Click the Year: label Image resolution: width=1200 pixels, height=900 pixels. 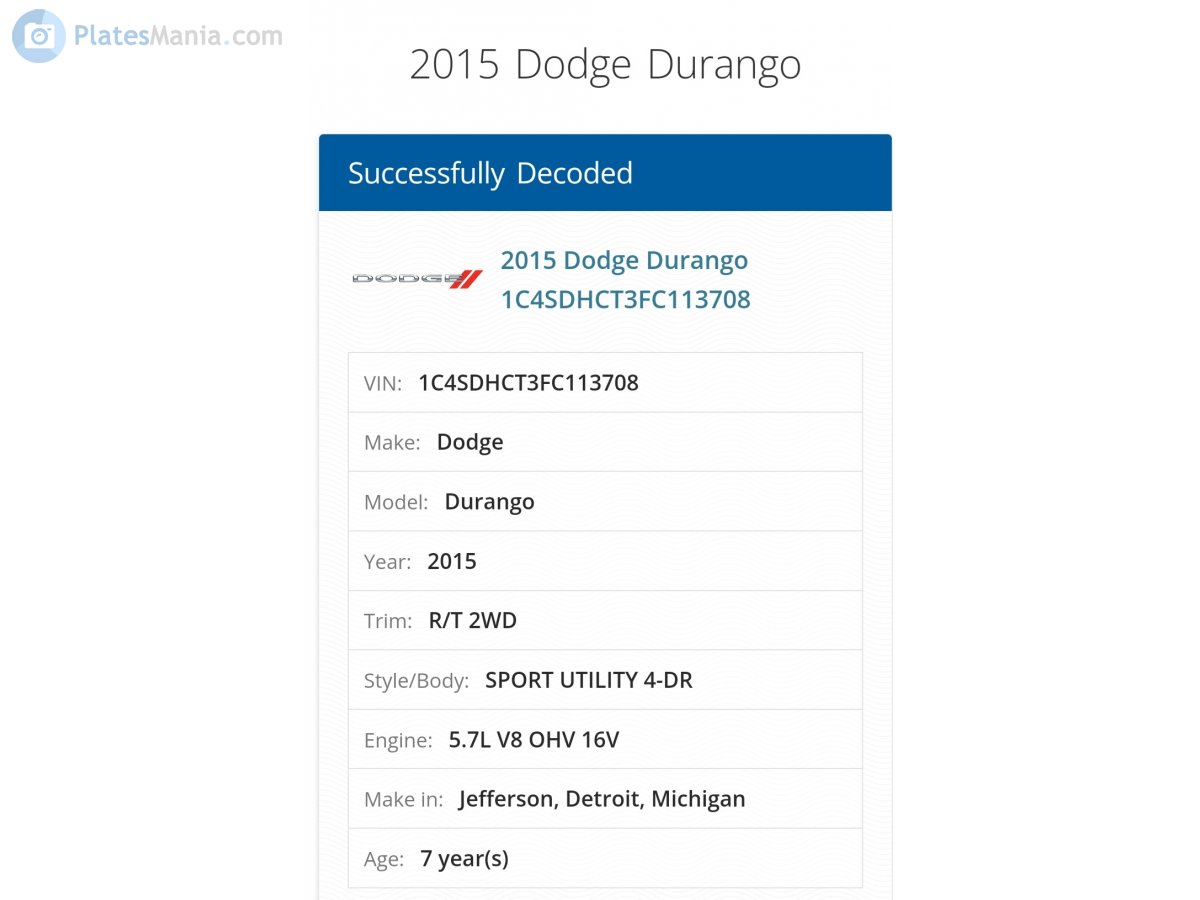click(387, 562)
